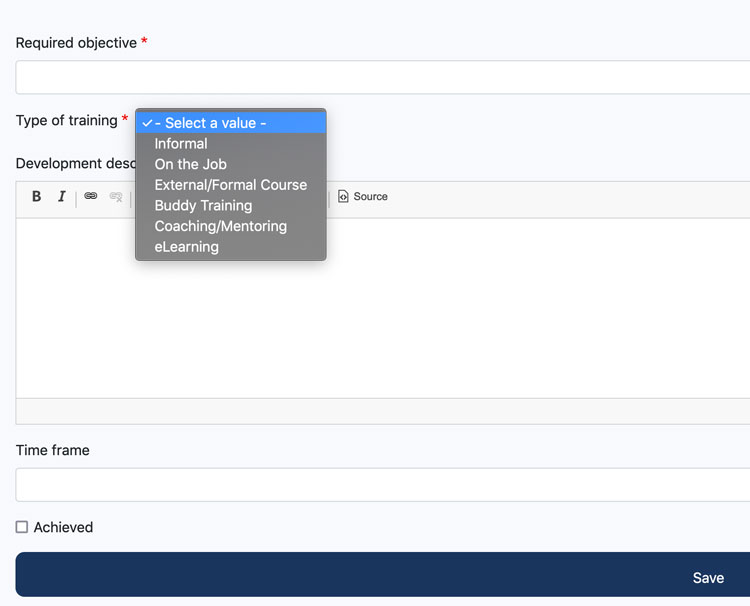The width and height of the screenshot is (750, 606).
Task: Click the unlink icon in toolbar
Action: point(116,197)
